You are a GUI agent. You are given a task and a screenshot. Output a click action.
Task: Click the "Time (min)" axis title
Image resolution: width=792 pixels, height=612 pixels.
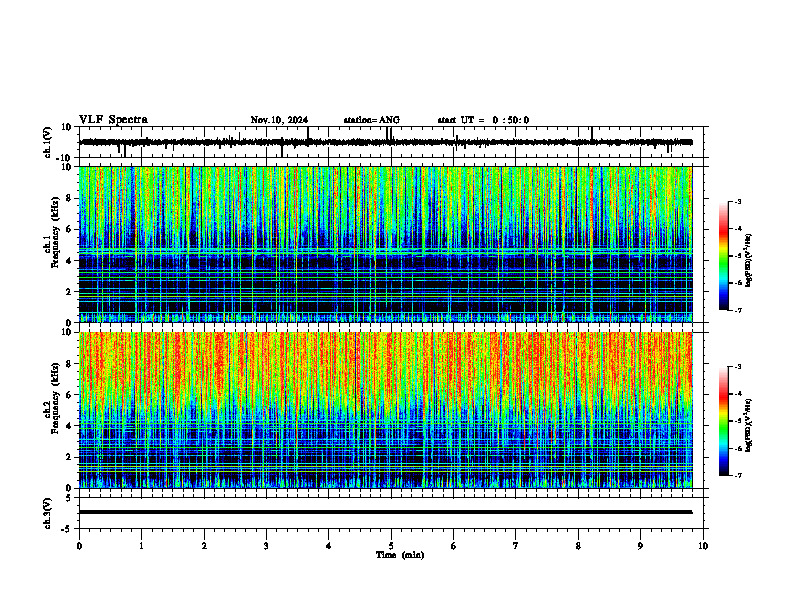(x=400, y=555)
